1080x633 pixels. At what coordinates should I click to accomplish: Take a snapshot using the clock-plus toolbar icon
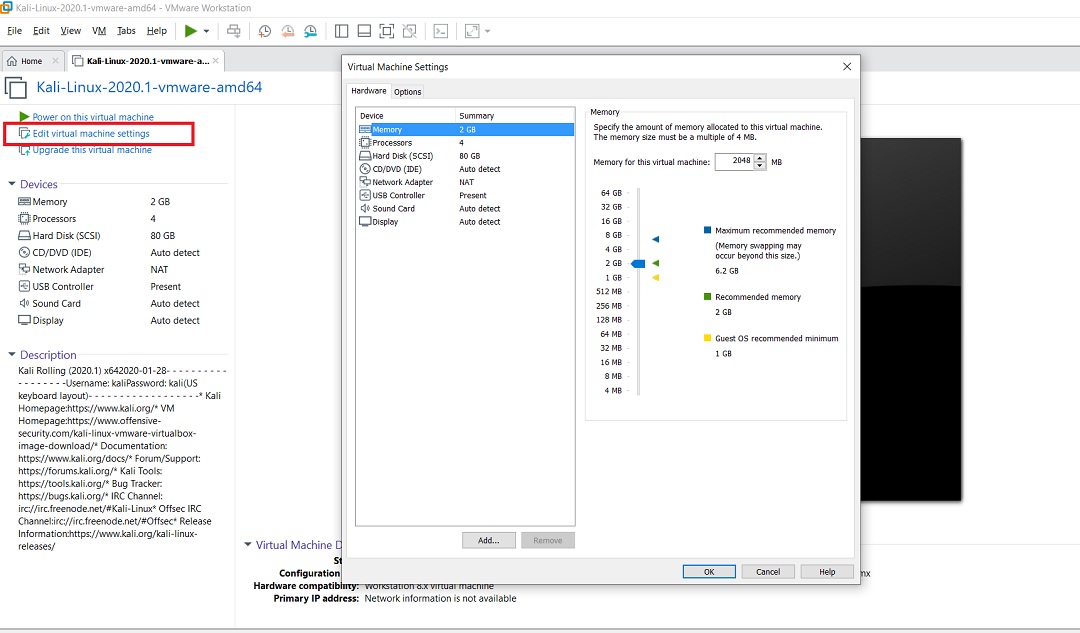click(x=264, y=31)
